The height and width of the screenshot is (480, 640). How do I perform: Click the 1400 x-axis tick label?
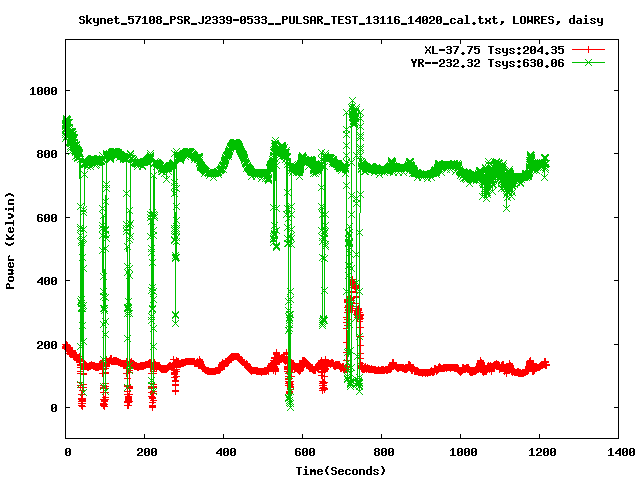[621, 452]
